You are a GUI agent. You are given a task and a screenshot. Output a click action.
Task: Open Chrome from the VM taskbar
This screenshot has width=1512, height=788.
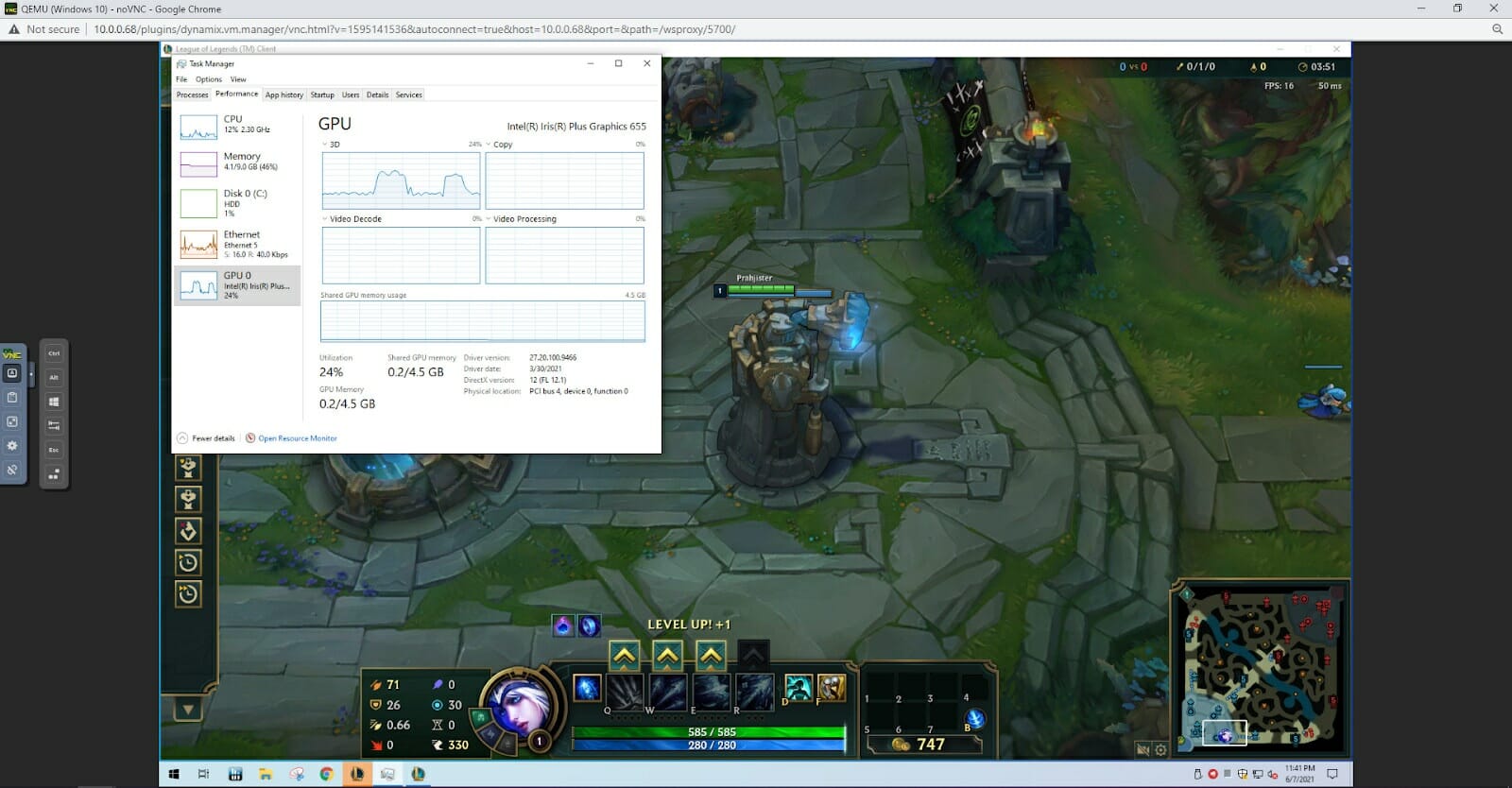click(326, 774)
